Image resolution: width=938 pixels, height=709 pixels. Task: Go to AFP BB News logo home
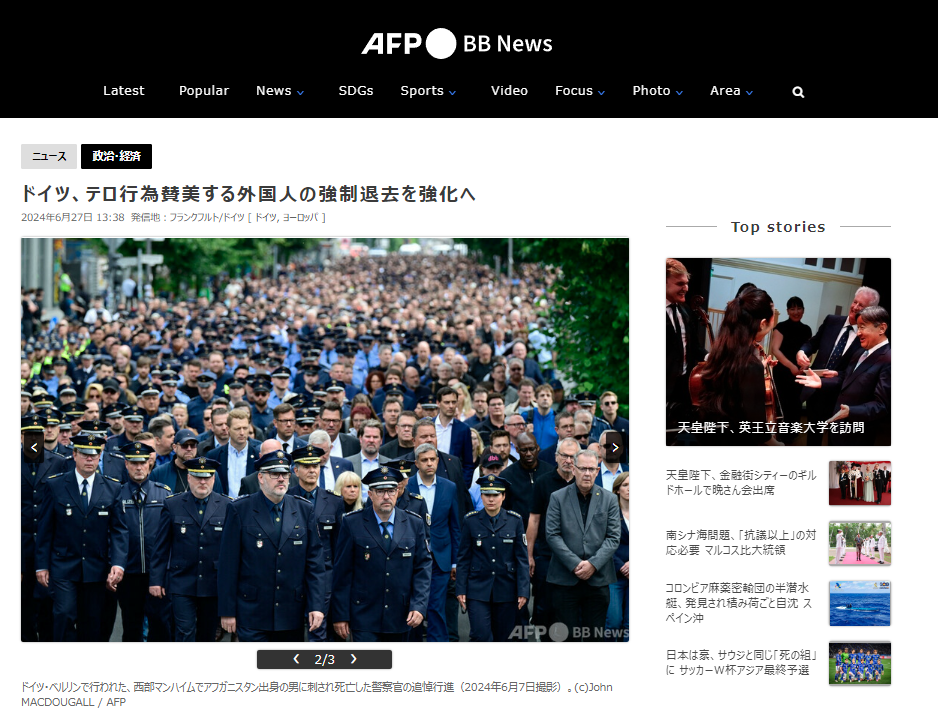tap(456, 44)
